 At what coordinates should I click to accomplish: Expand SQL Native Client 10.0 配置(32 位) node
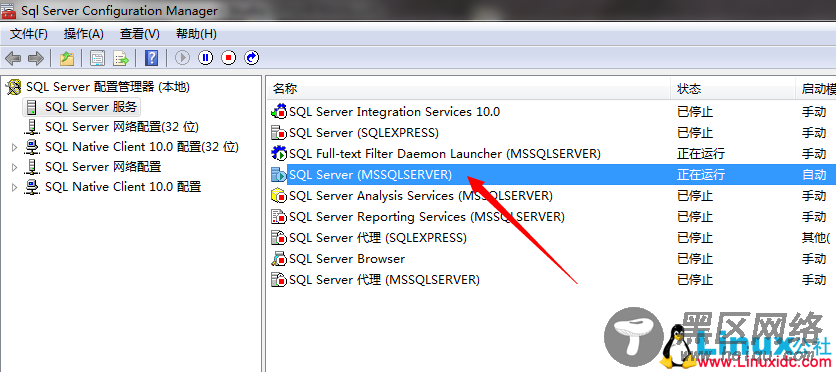14,147
